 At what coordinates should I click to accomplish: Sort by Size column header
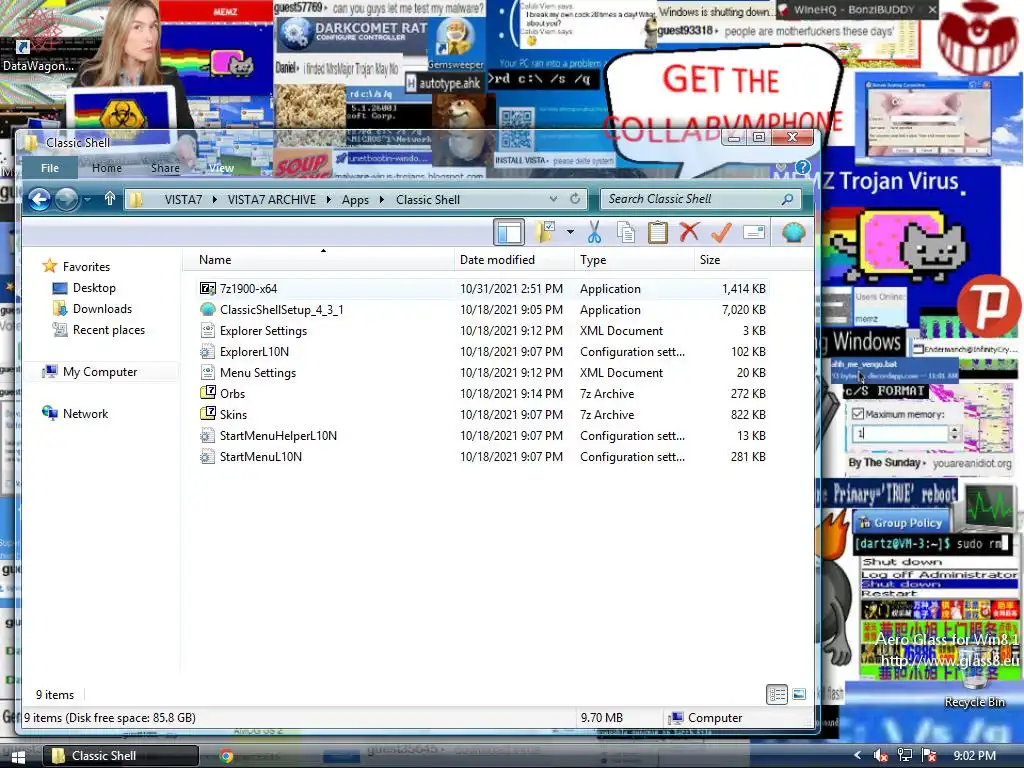click(733, 259)
